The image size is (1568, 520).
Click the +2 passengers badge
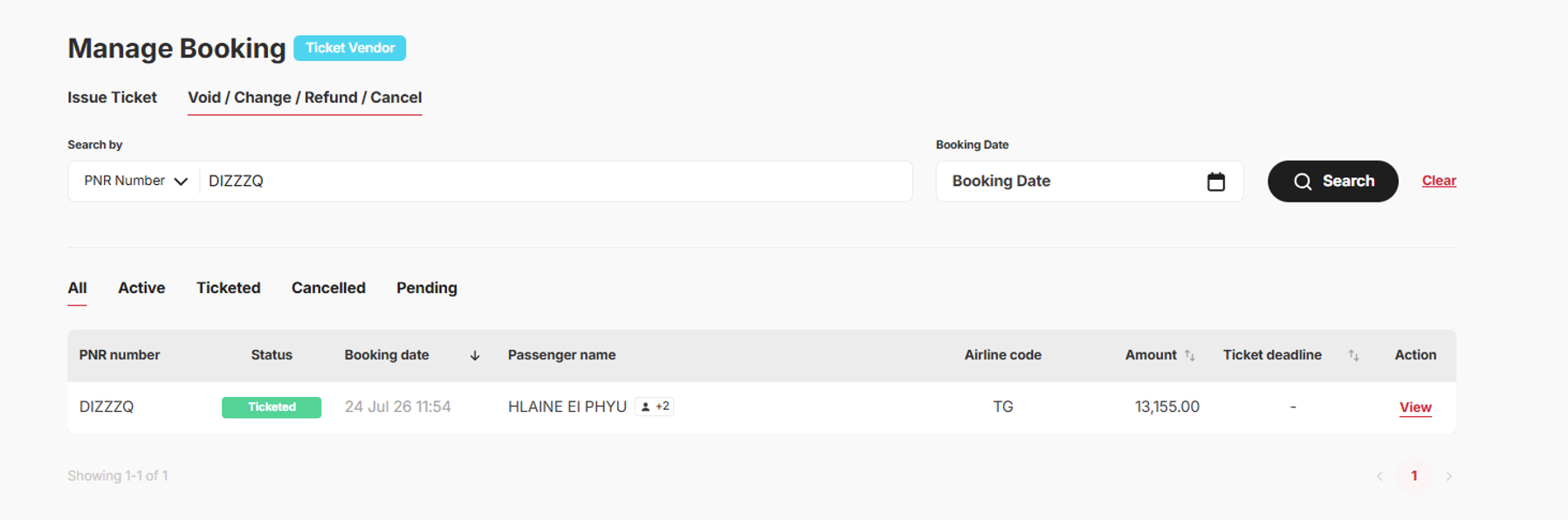pyautogui.click(x=655, y=407)
